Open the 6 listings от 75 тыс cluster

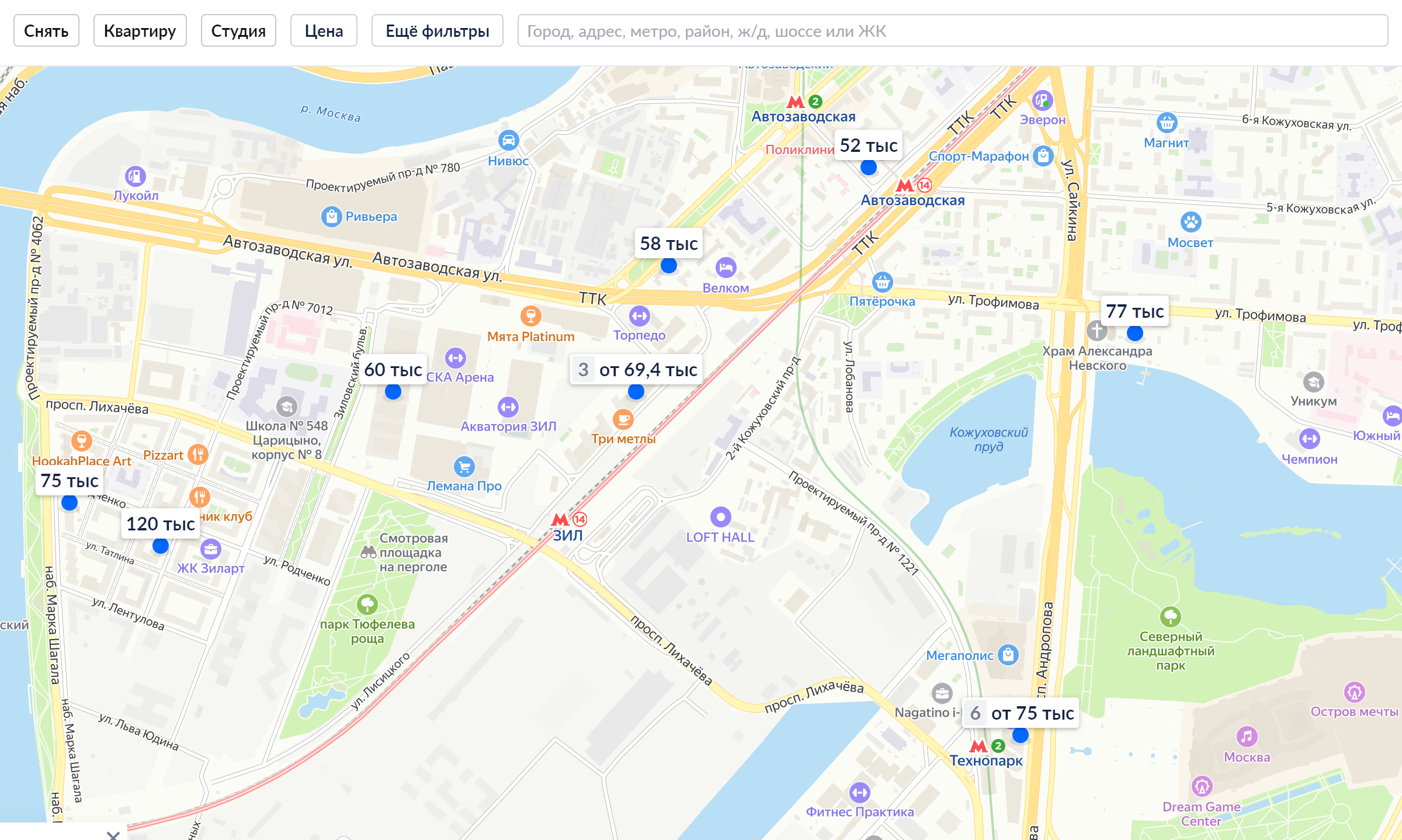1021,713
